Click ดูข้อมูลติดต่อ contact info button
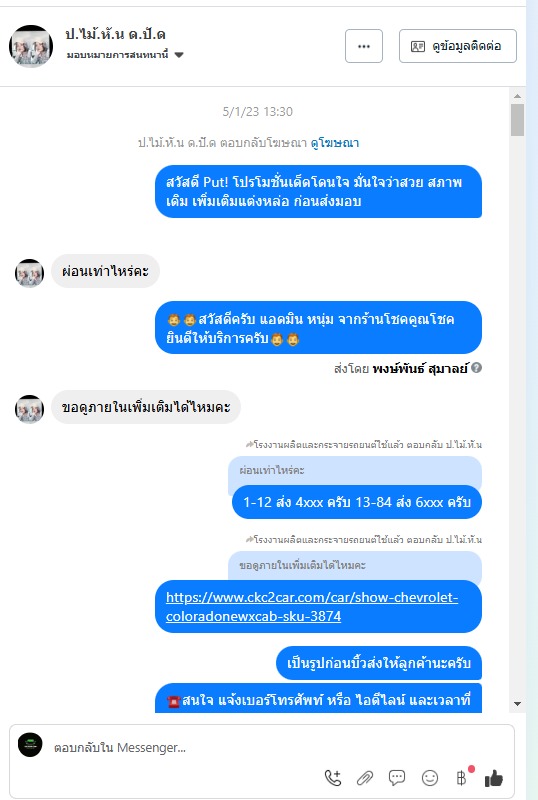Viewport: 538px width, 800px height. pyautogui.click(x=457, y=46)
